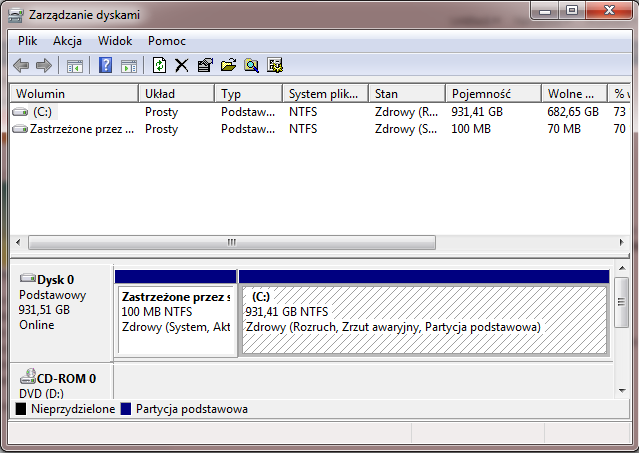639x453 pixels.
Task: Toggle the console tree pane icon
Action: coord(75,66)
